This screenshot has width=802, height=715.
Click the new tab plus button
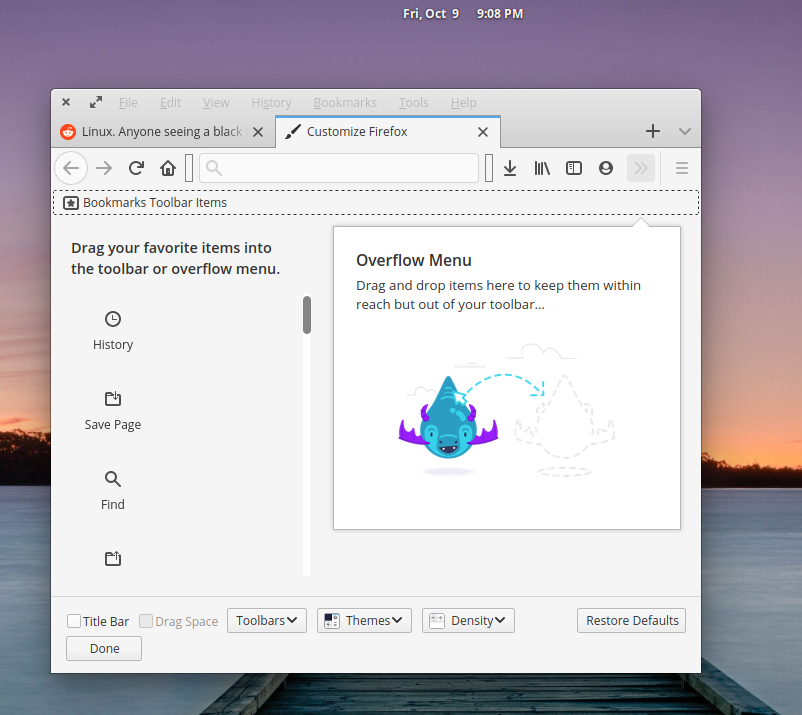coord(653,131)
